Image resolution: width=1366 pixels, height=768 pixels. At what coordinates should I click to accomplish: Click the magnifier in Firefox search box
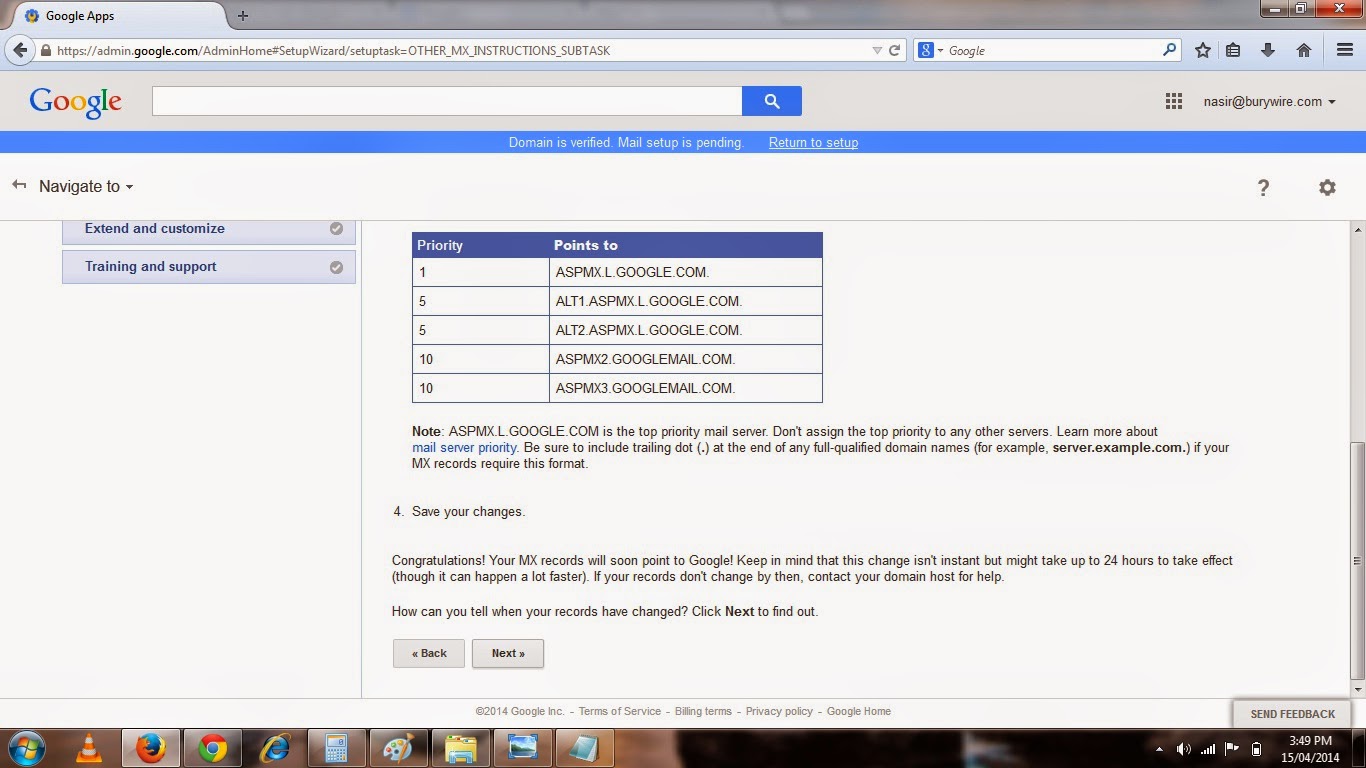pos(1169,50)
